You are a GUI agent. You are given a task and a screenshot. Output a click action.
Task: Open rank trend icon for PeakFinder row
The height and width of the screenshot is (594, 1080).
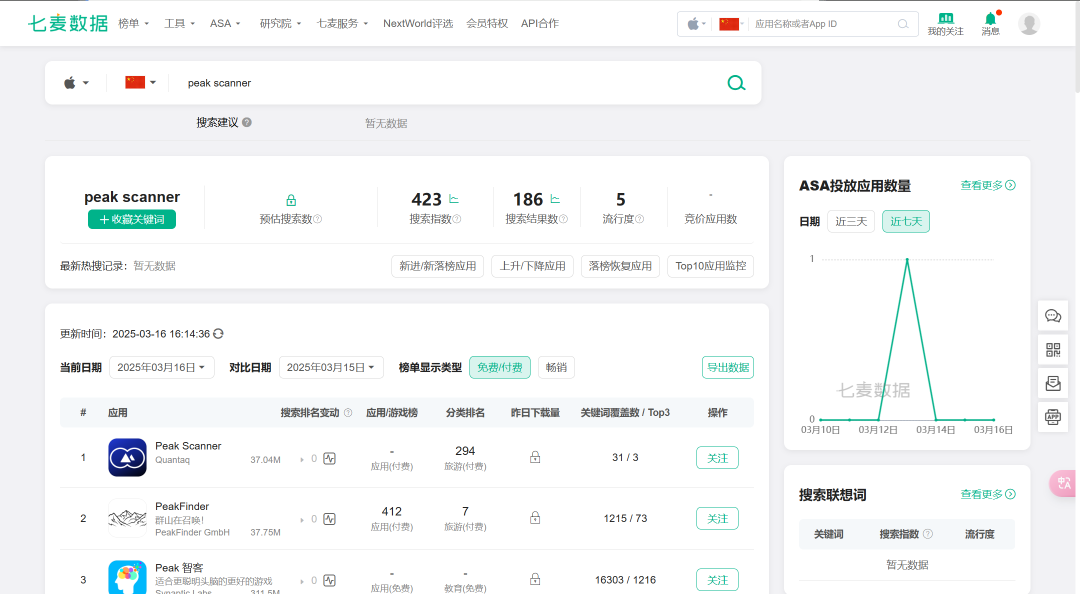coord(329,519)
